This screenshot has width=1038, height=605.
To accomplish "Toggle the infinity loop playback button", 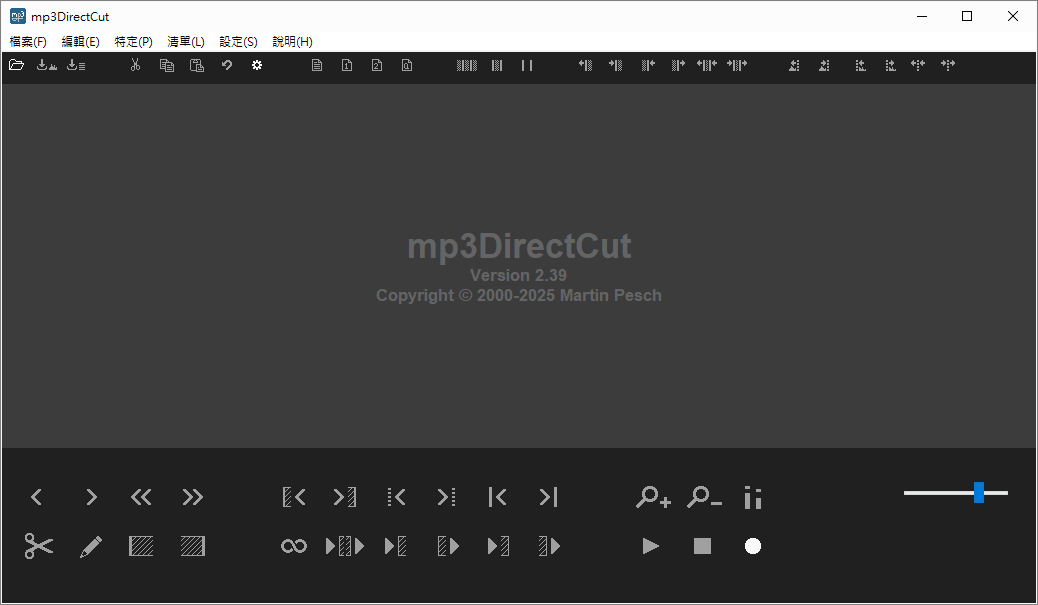I will [294, 546].
